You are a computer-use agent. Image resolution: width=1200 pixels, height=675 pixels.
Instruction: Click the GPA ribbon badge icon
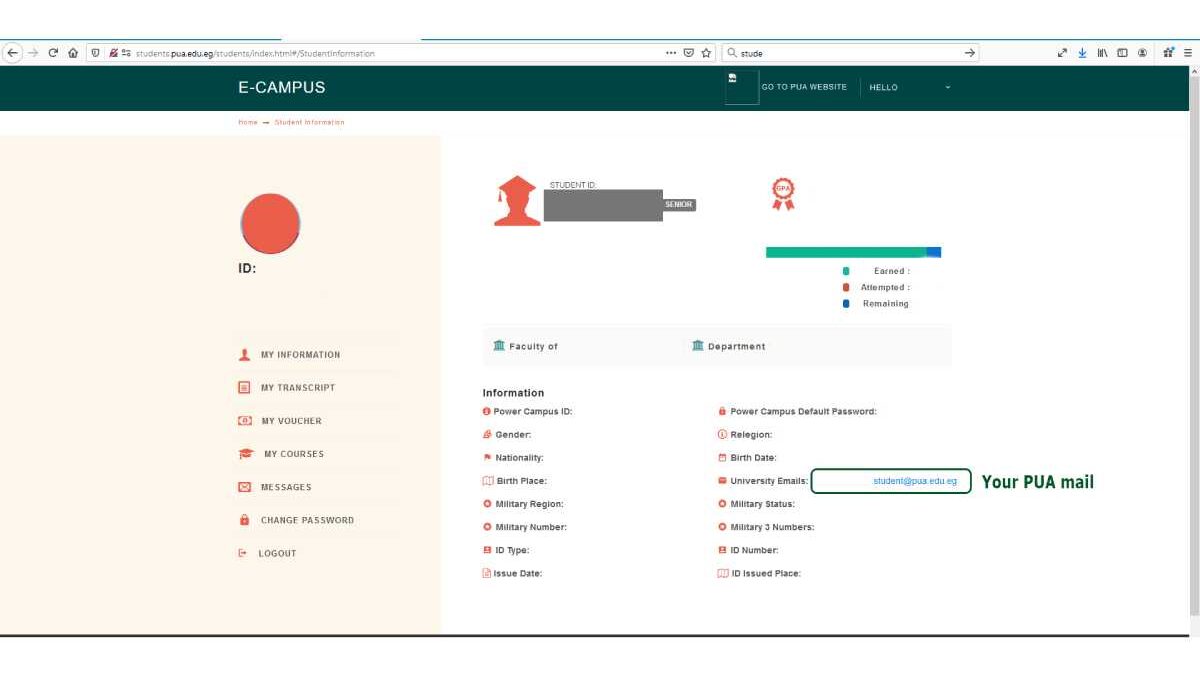click(x=783, y=193)
